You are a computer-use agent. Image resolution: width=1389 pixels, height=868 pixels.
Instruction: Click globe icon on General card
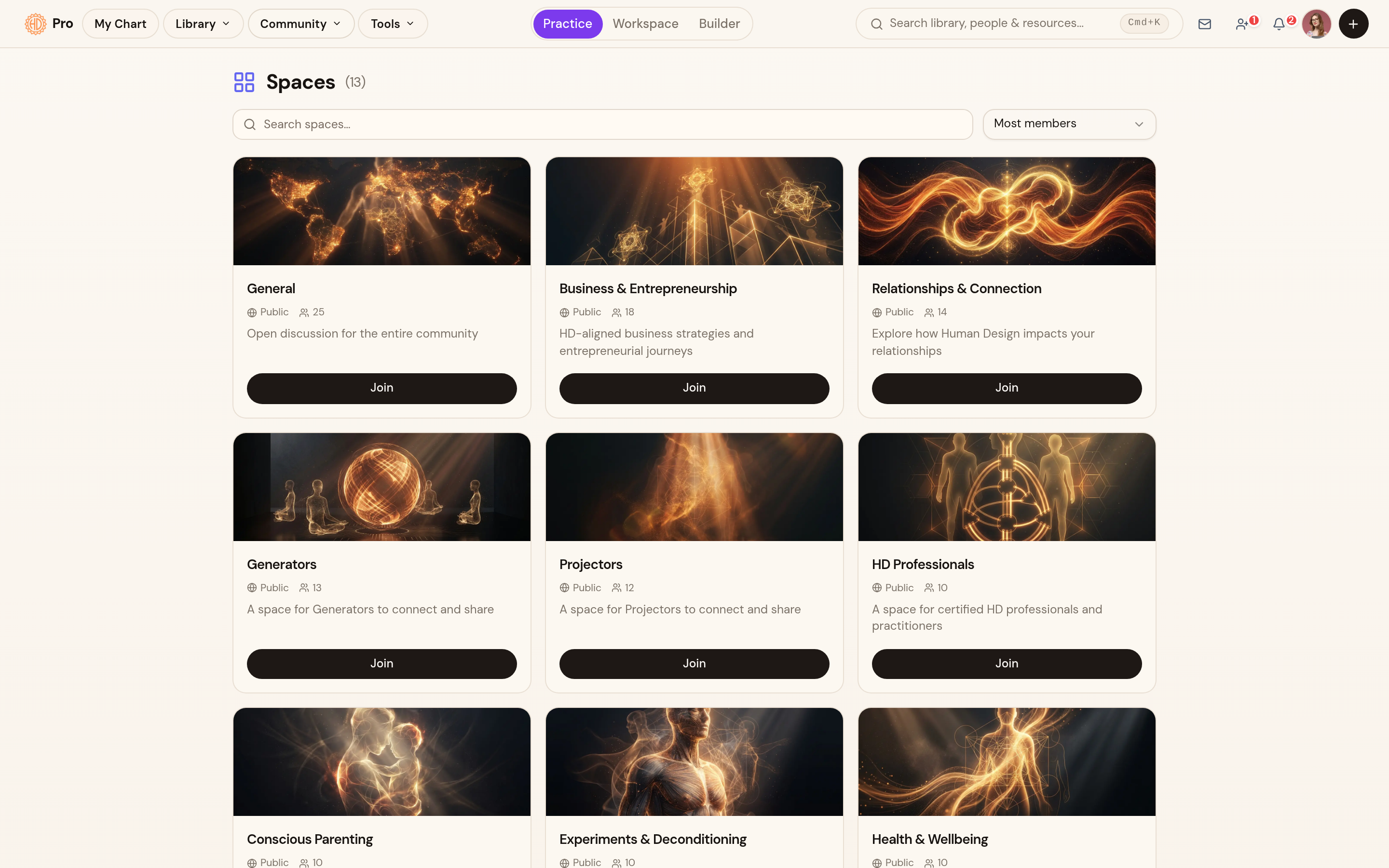(x=251, y=312)
